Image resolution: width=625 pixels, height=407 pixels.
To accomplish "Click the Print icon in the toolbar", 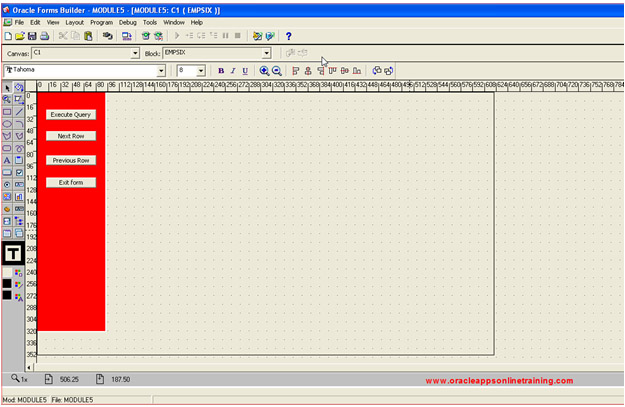I will click(x=44, y=36).
